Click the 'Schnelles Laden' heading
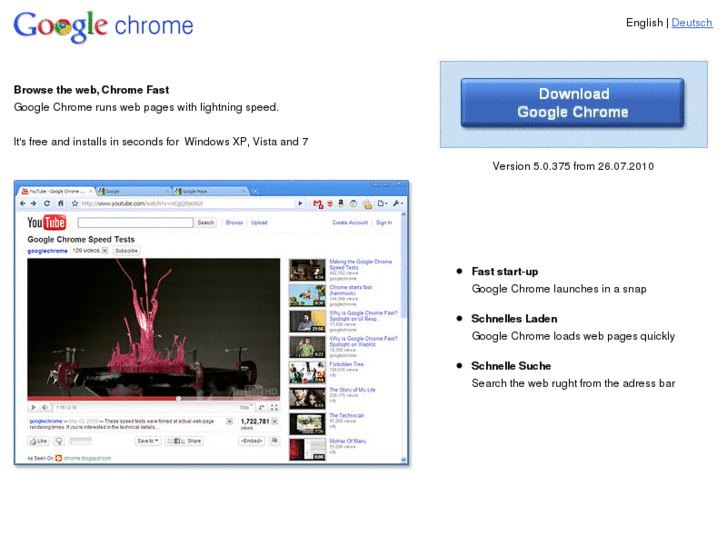Image resolution: width=727 pixels, height=545 pixels. [x=514, y=319]
